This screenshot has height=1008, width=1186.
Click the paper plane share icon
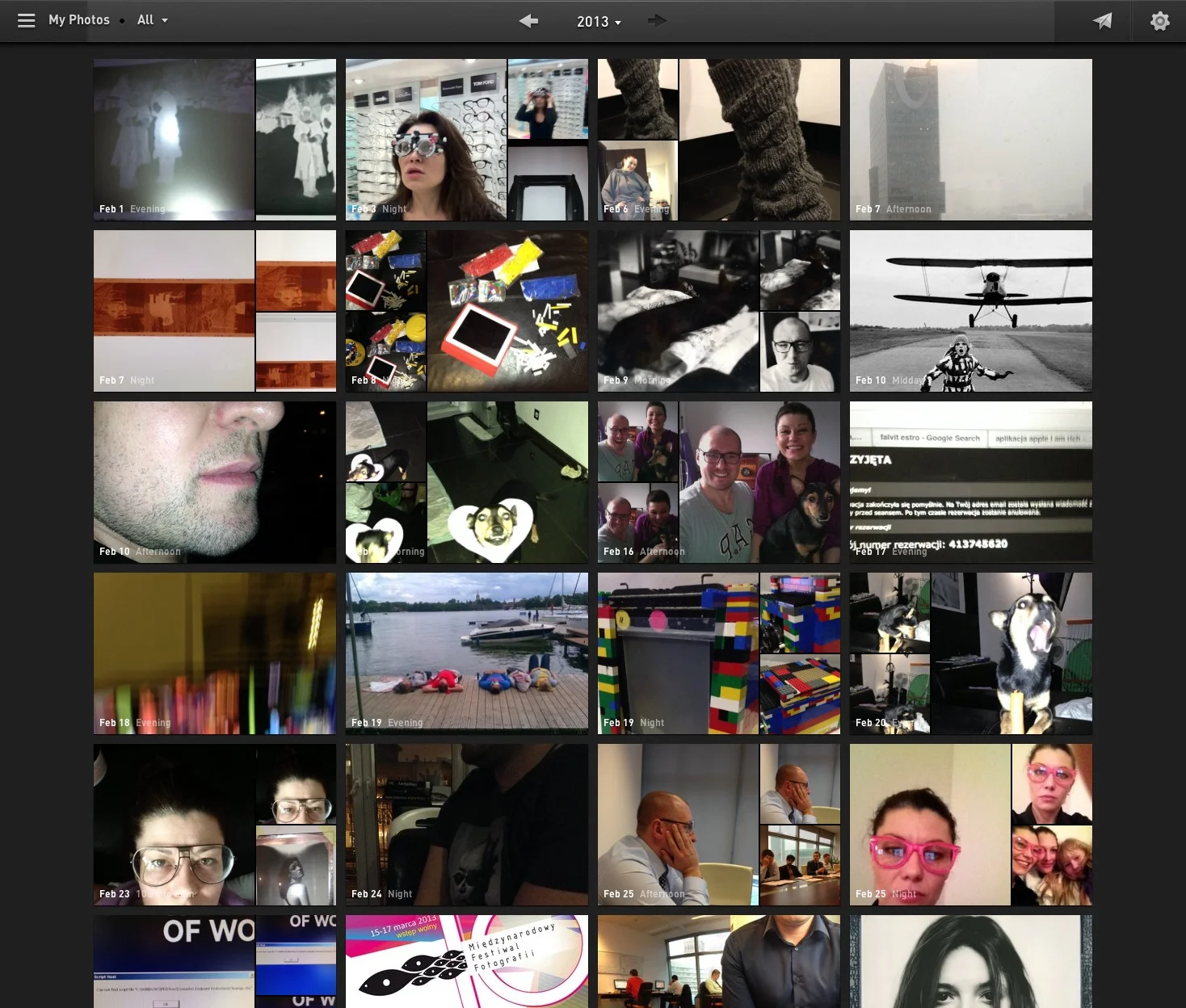1103,21
